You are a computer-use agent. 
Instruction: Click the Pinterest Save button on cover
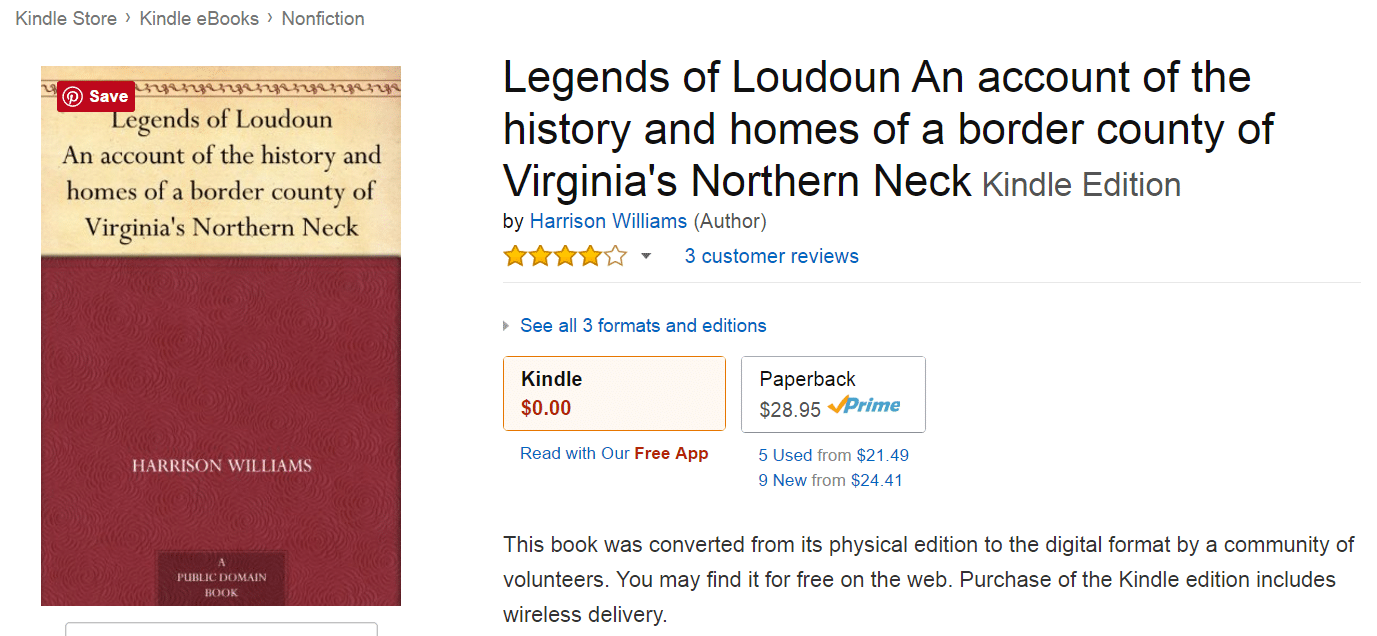tap(96, 96)
